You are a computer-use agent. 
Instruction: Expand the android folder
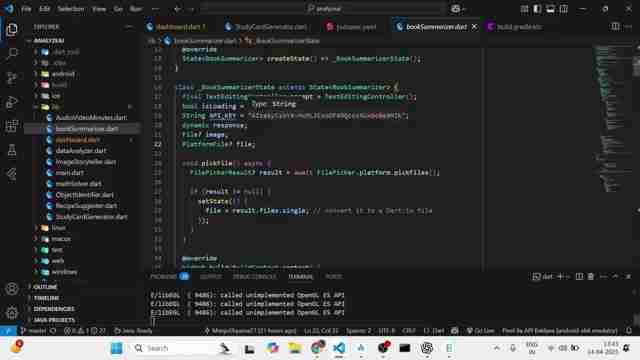coord(63,74)
